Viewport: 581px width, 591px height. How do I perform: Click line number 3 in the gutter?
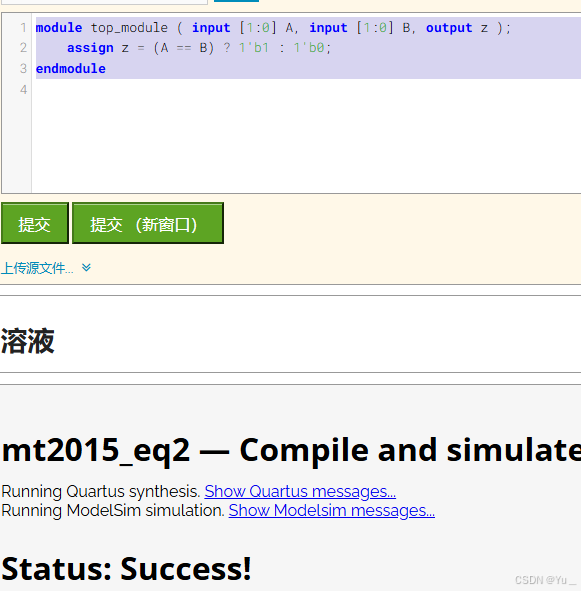coord(23,69)
